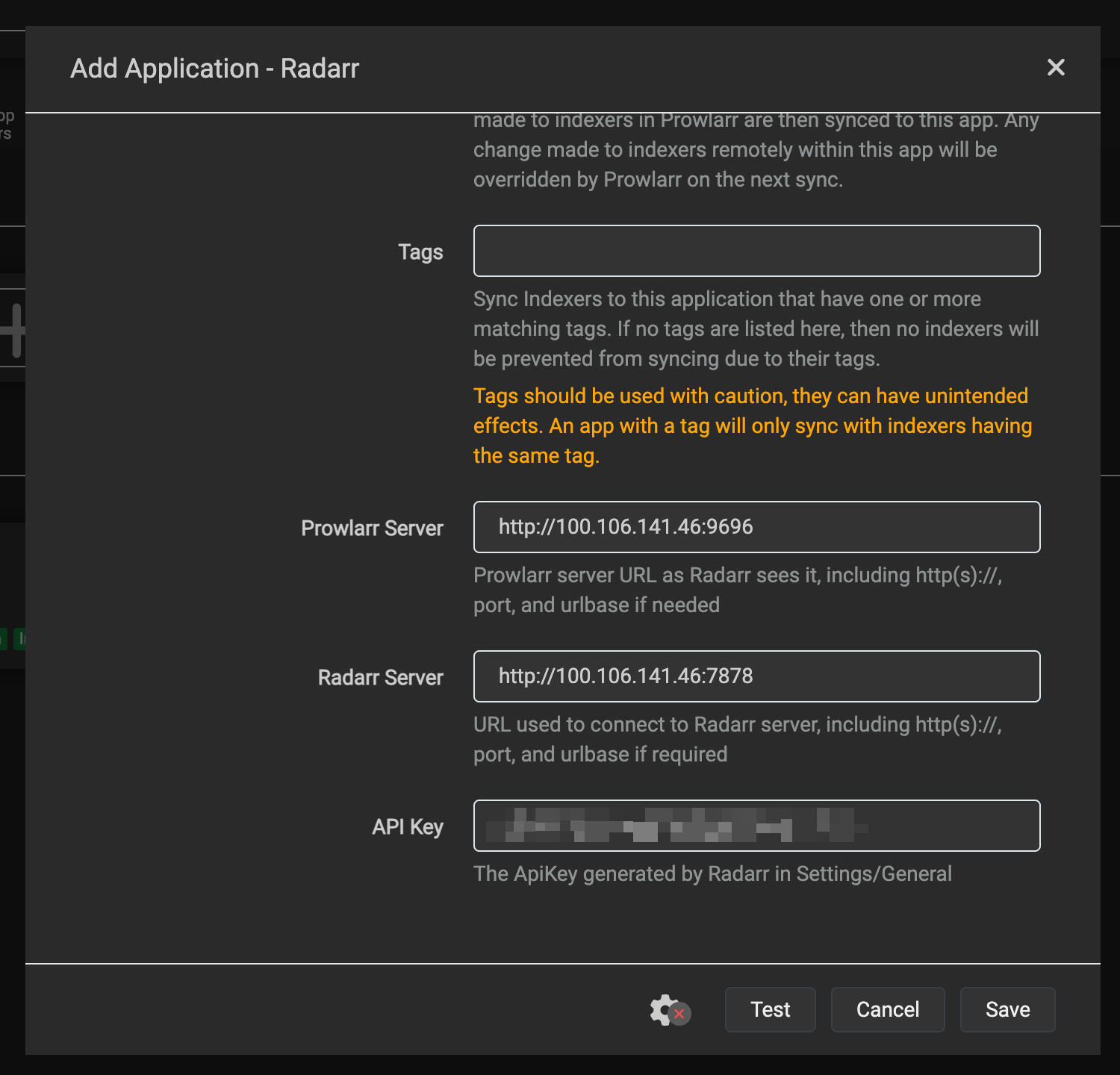Click into the API Key field
This screenshot has height=1075, width=1120.
[x=756, y=826]
